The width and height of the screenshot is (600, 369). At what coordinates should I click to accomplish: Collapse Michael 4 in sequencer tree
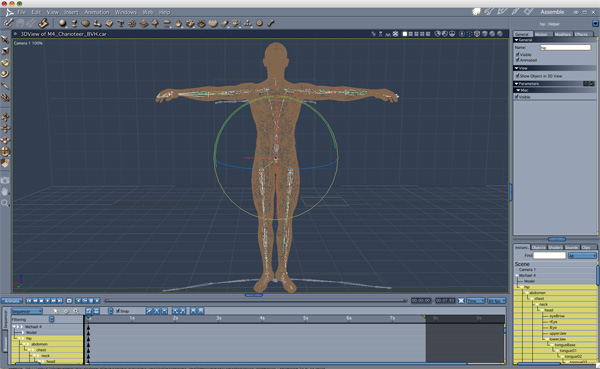14,327
